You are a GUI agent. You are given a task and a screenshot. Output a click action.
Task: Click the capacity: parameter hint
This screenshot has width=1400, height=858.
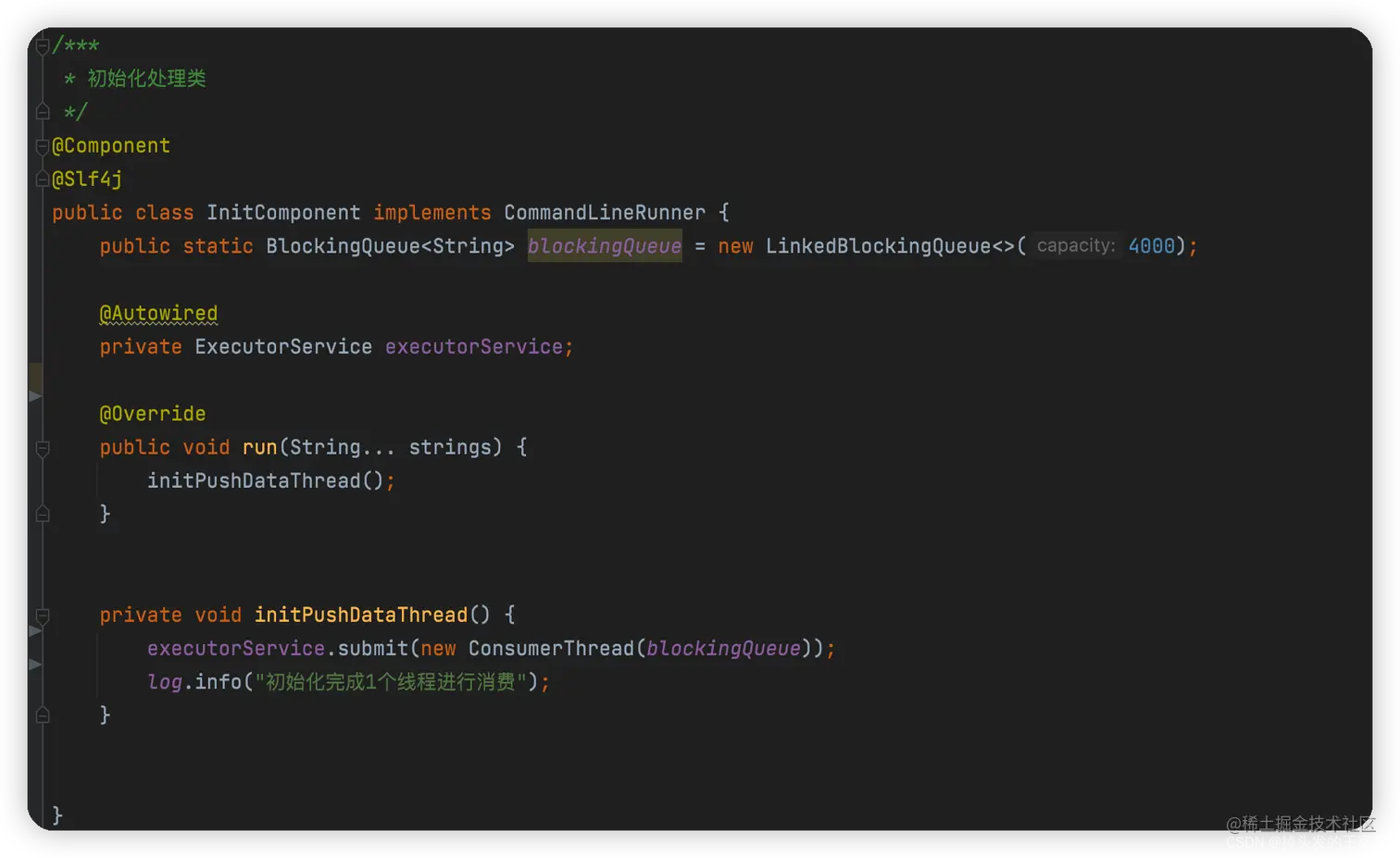[x=1076, y=245]
